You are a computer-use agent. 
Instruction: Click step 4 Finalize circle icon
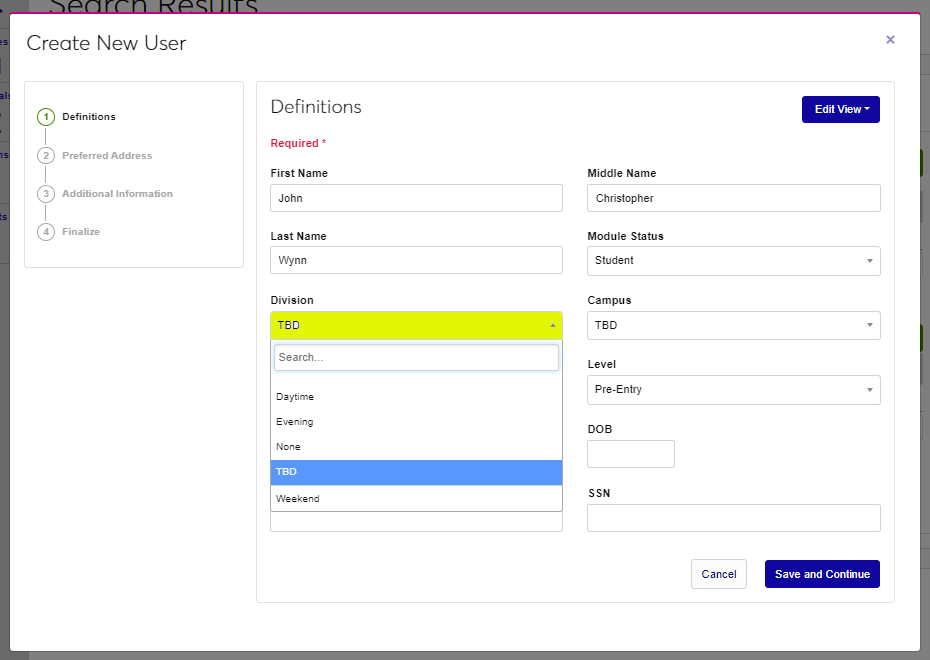[46, 232]
